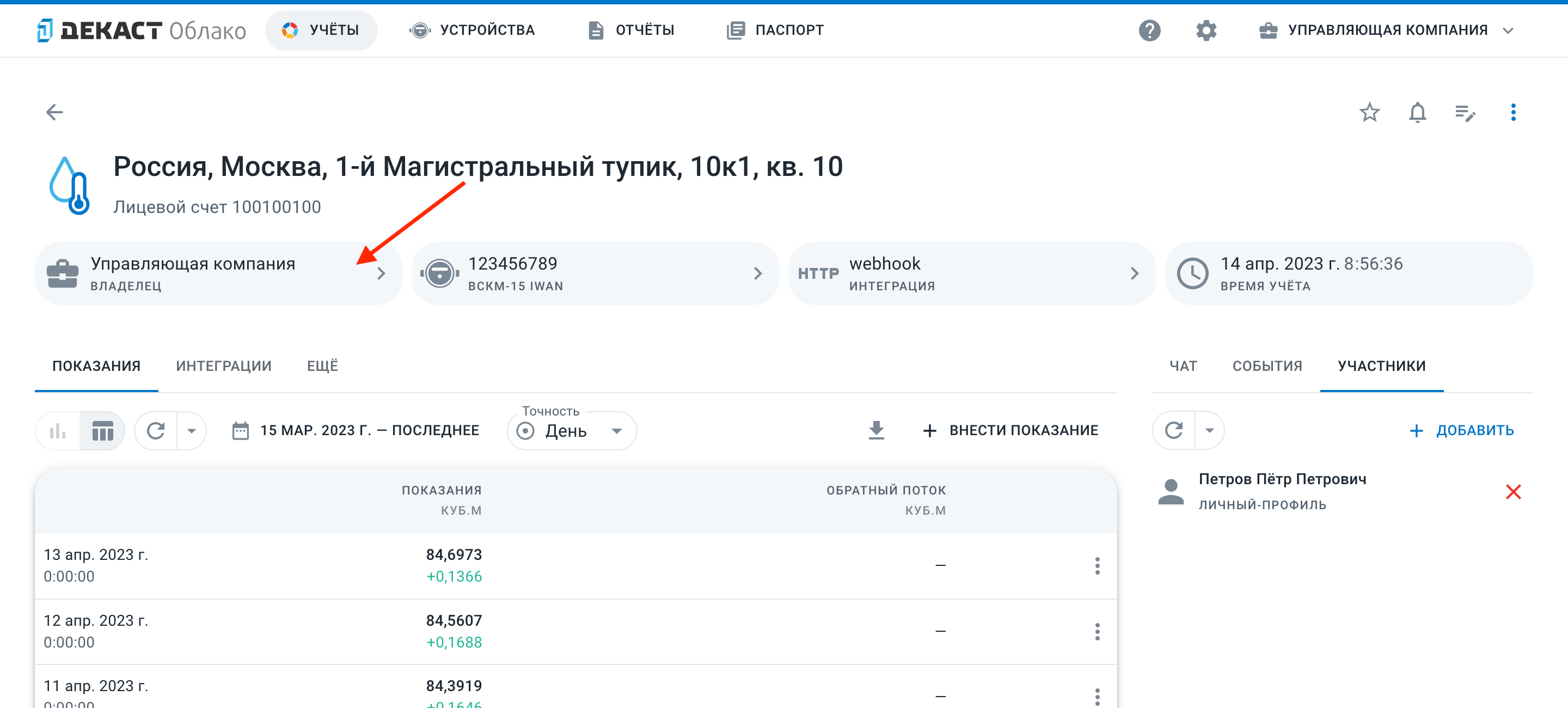This screenshot has width=1568, height=708.
Task: Refresh the participants list
Action: [1174, 431]
